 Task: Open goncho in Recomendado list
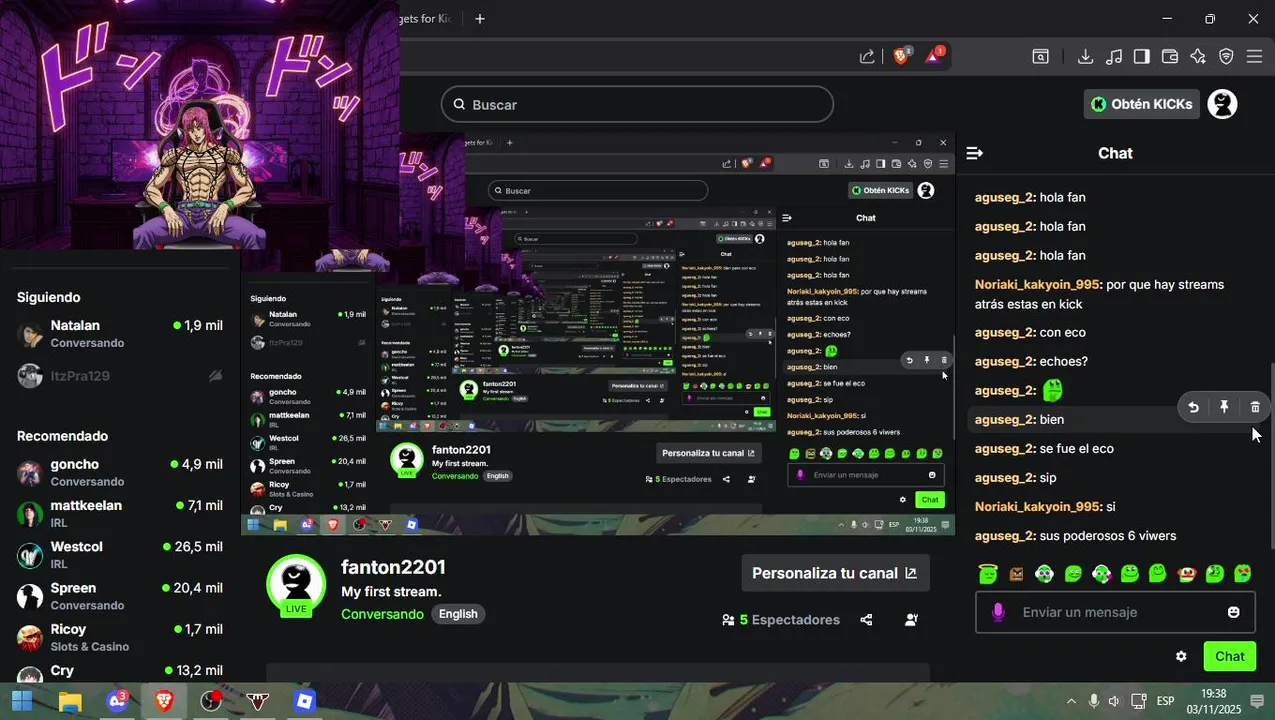coord(120,473)
